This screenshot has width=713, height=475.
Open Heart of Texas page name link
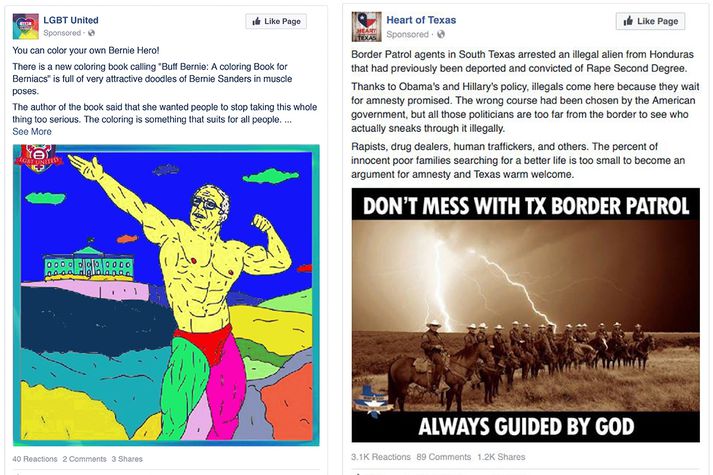421,20
